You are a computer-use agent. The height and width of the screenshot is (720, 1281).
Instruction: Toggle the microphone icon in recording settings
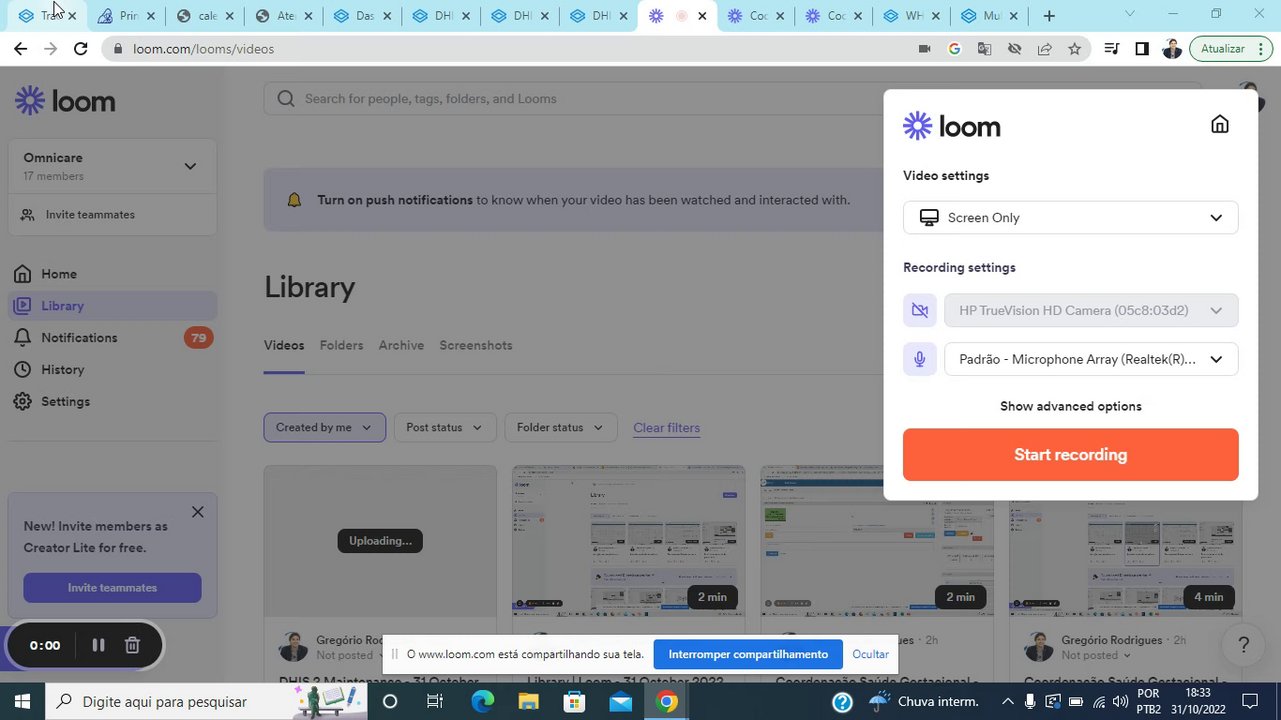point(920,359)
